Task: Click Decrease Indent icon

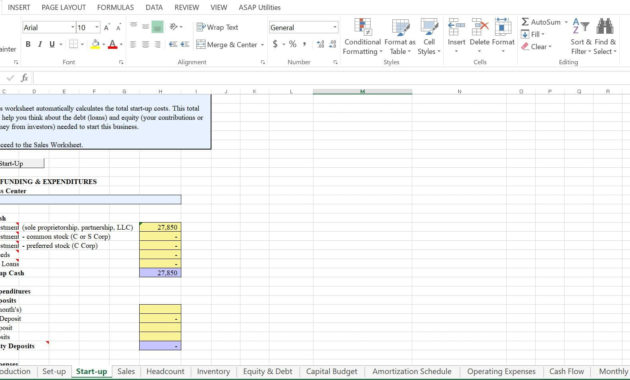Action: [173, 44]
